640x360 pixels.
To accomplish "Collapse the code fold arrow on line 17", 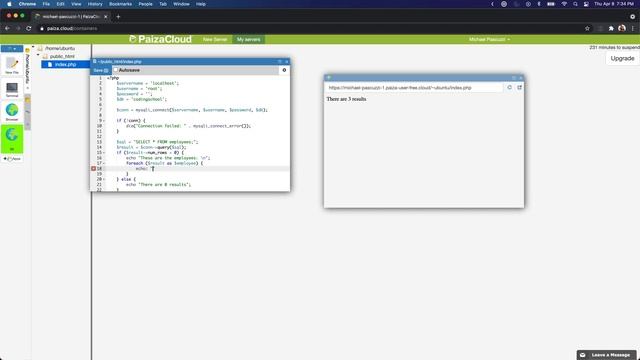I will [104, 163].
